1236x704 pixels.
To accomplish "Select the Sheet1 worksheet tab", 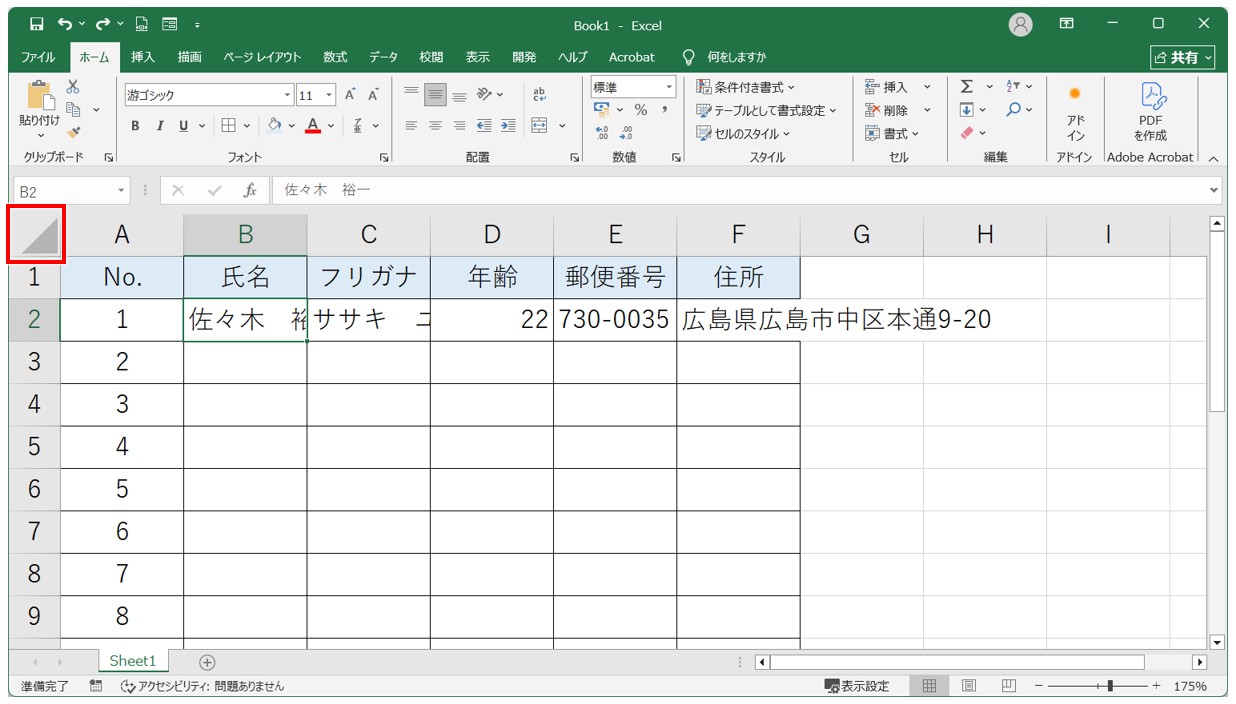I will click(x=133, y=661).
